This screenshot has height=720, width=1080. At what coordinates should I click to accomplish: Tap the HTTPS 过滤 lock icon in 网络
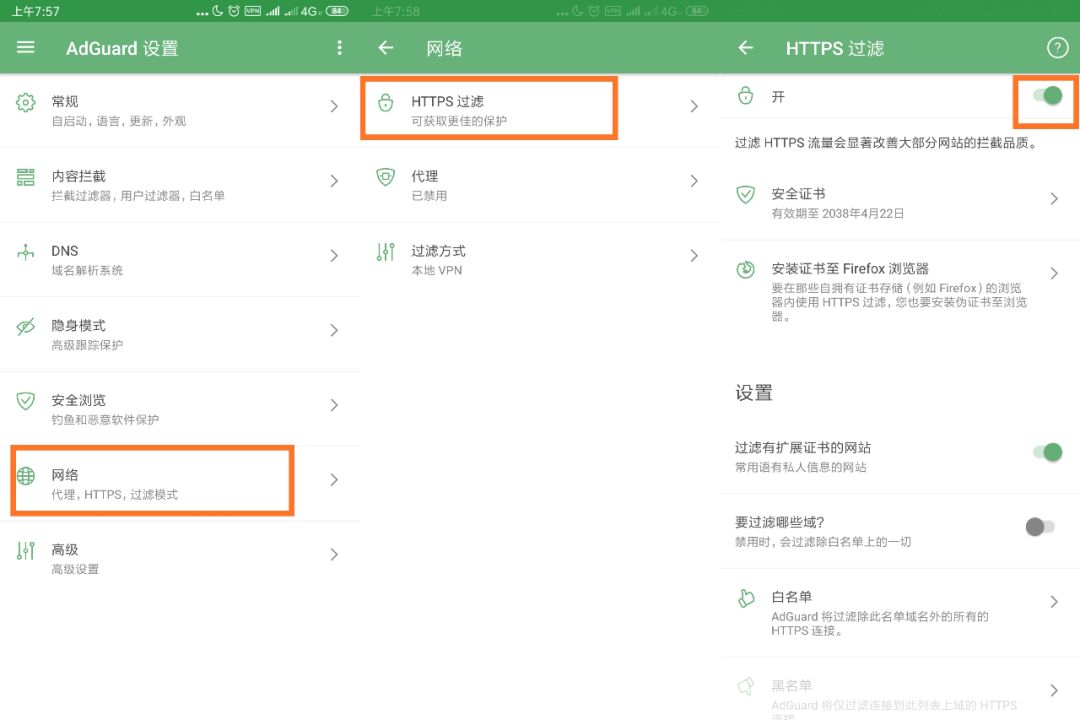[x=386, y=103]
